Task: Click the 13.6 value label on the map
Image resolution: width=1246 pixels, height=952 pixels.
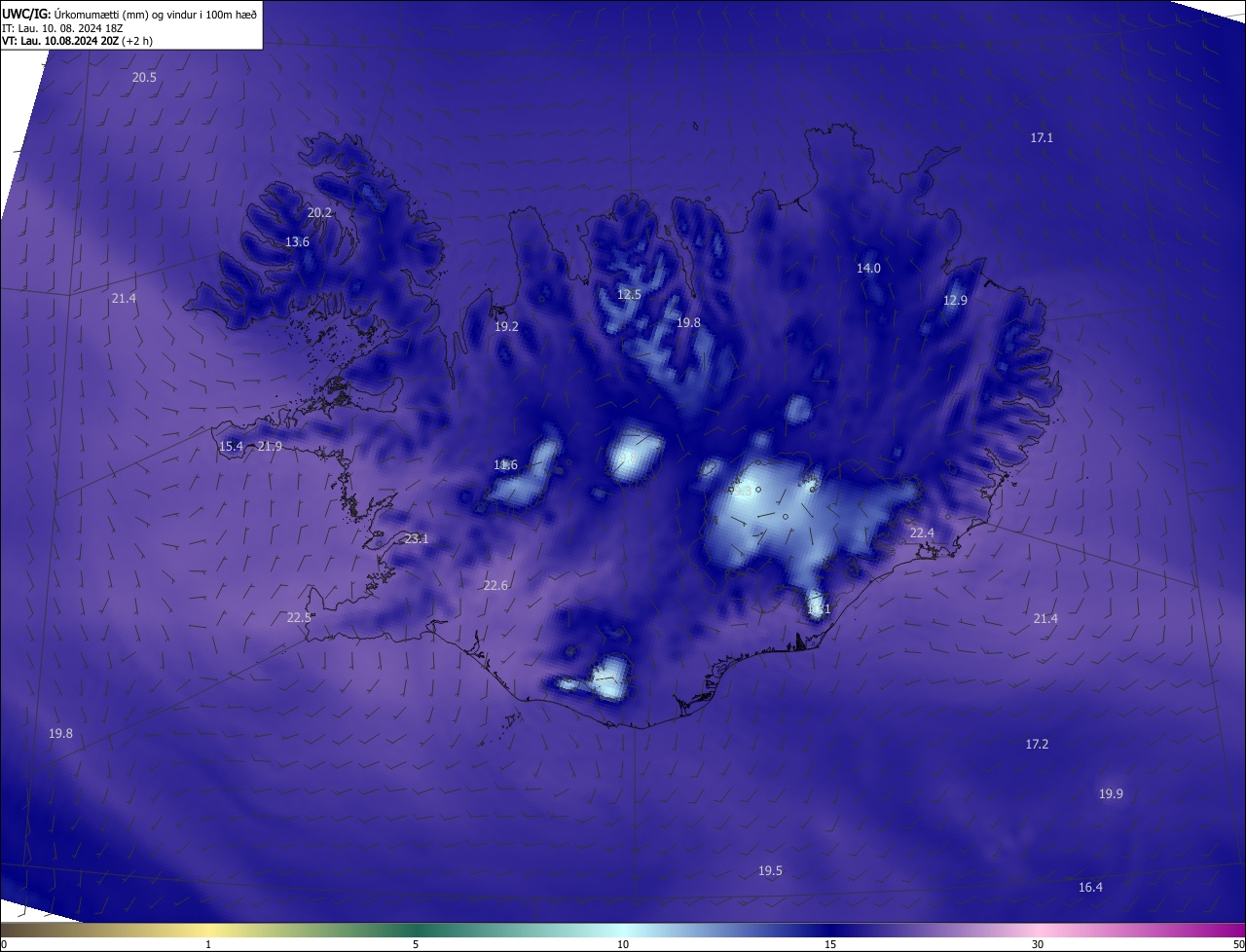Action: (297, 242)
